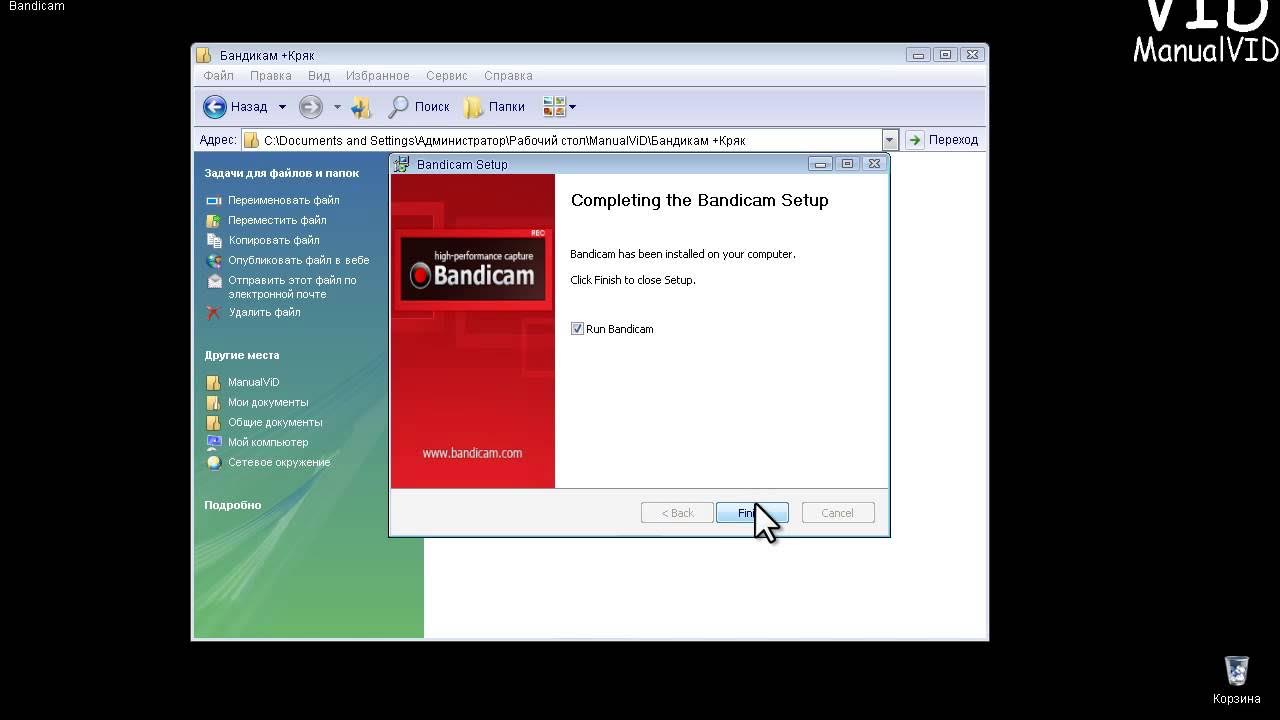Click the Мой компьютер icon
Viewport: 1280px width, 720px height.
pyautogui.click(x=213, y=442)
